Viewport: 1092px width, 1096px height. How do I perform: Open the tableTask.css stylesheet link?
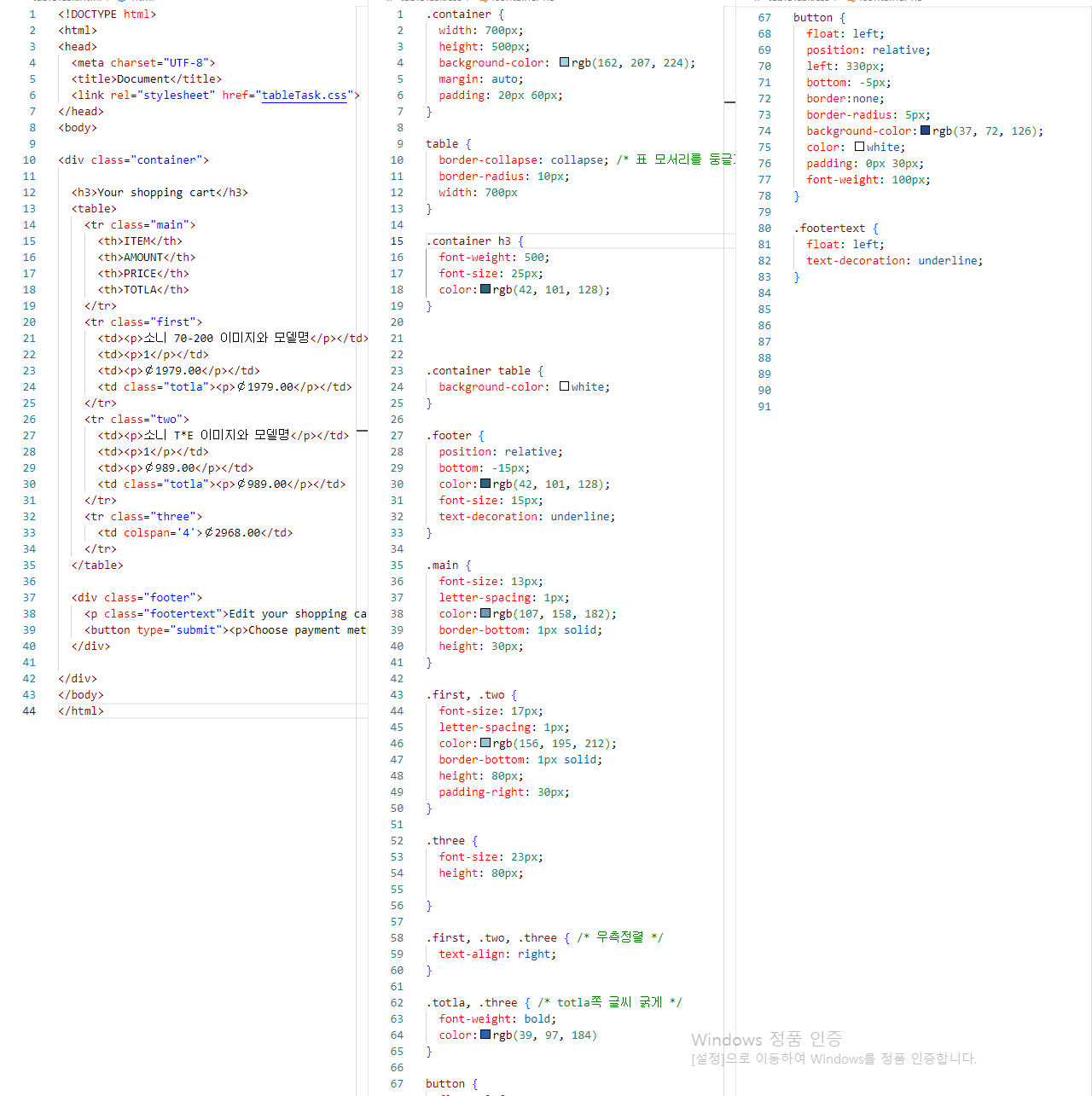(x=304, y=96)
